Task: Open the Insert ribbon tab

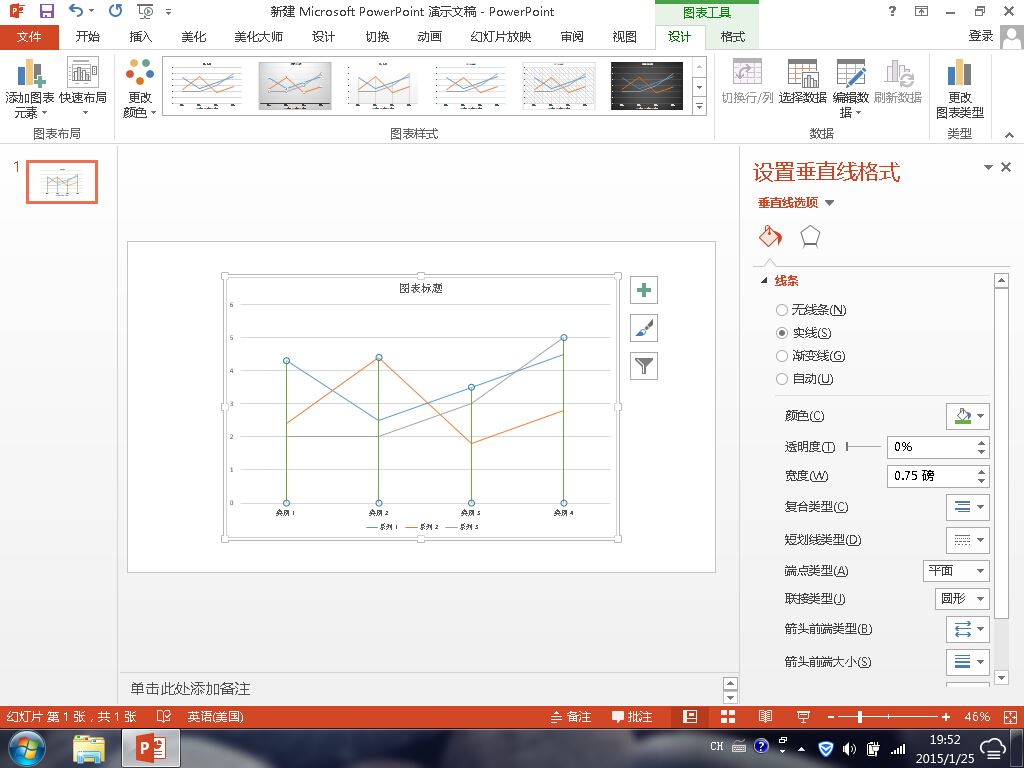Action: pos(140,37)
